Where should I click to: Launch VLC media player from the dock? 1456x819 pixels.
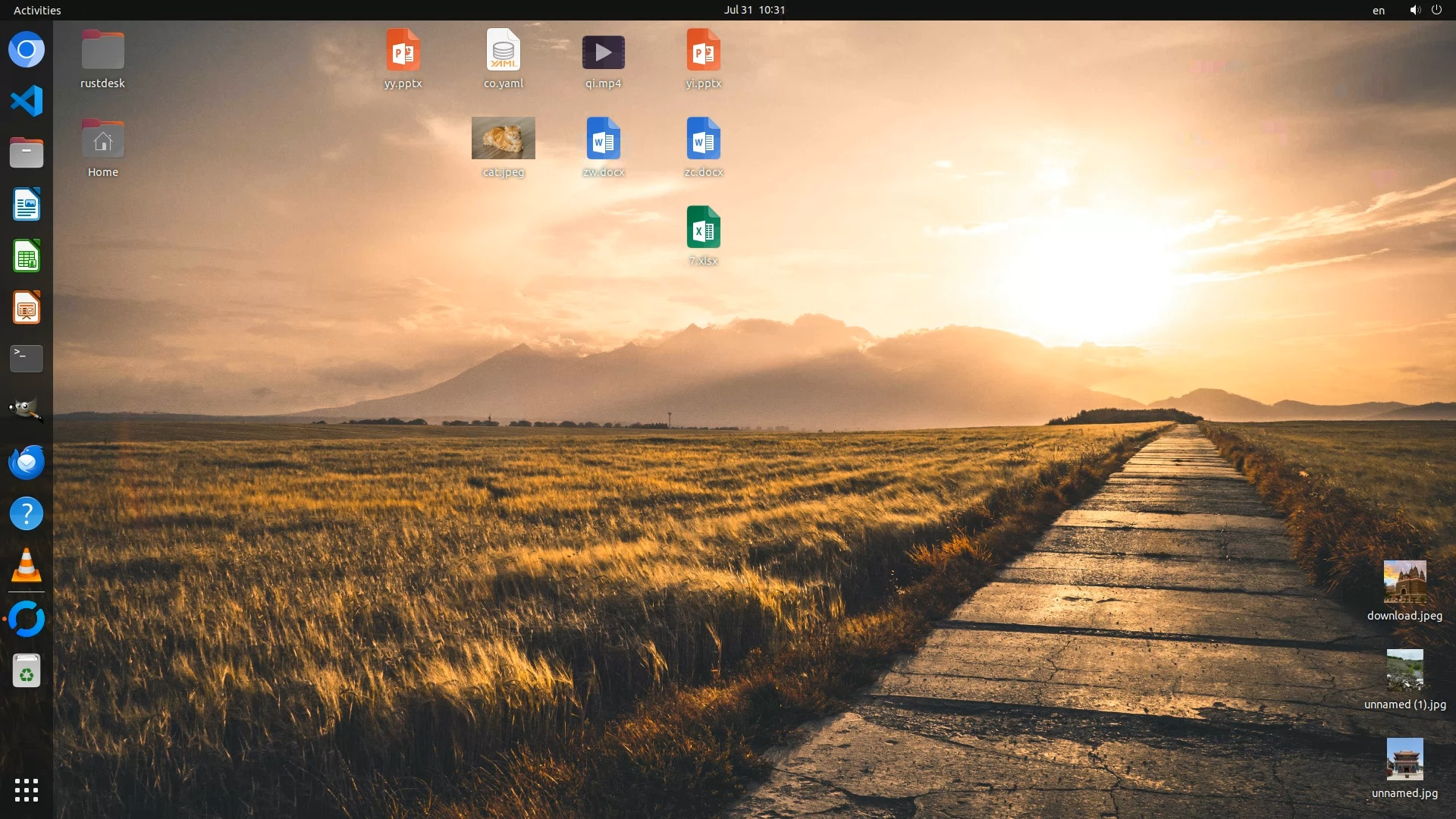[27, 566]
